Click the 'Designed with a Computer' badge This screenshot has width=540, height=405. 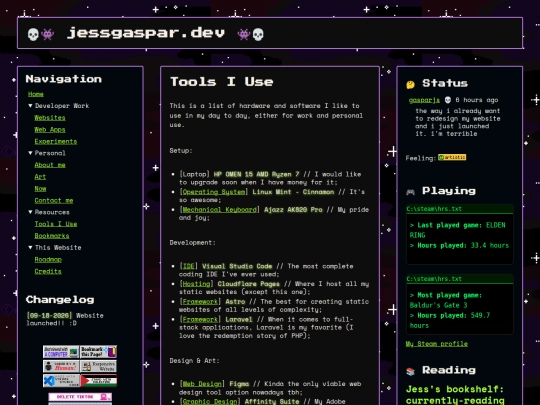click(x=61, y=352)
